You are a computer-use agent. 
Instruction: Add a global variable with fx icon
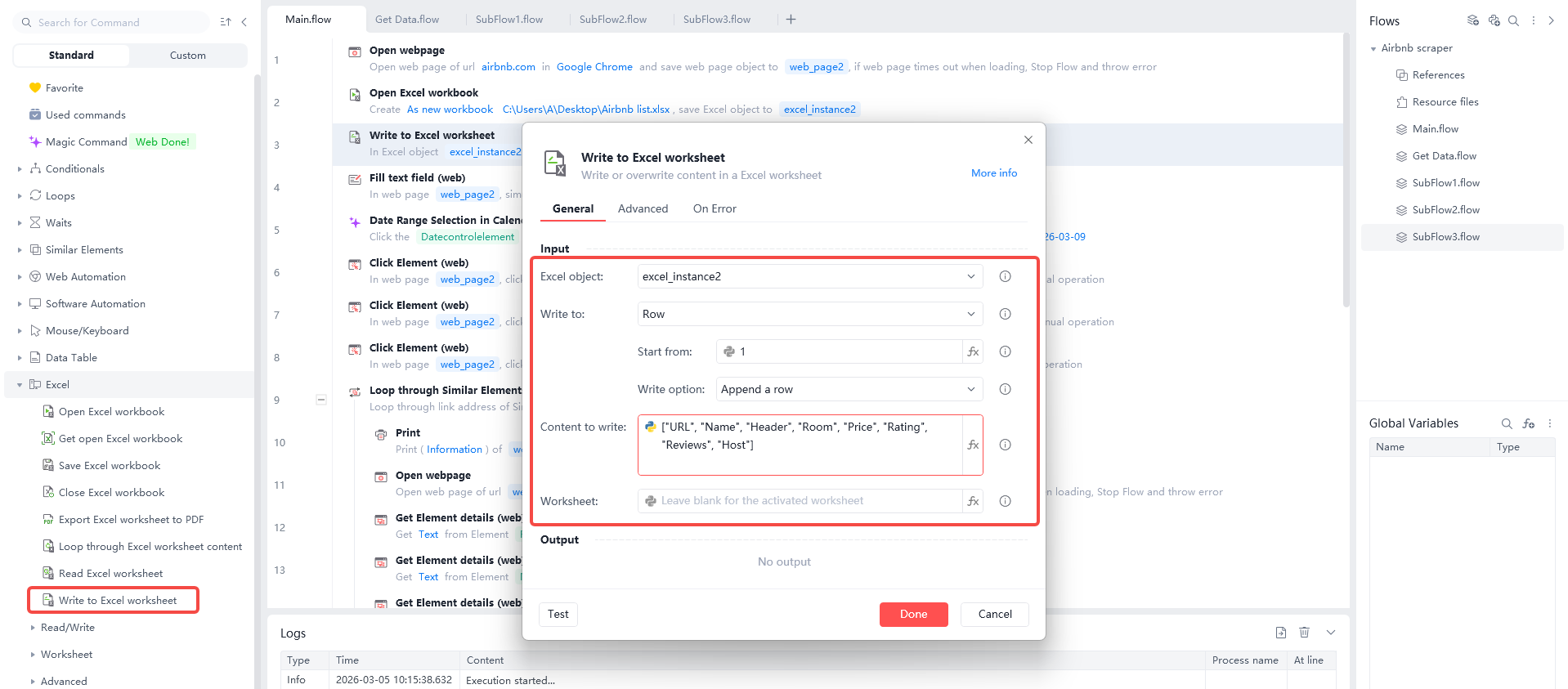pyautogui.click(x=1528, y=423)
